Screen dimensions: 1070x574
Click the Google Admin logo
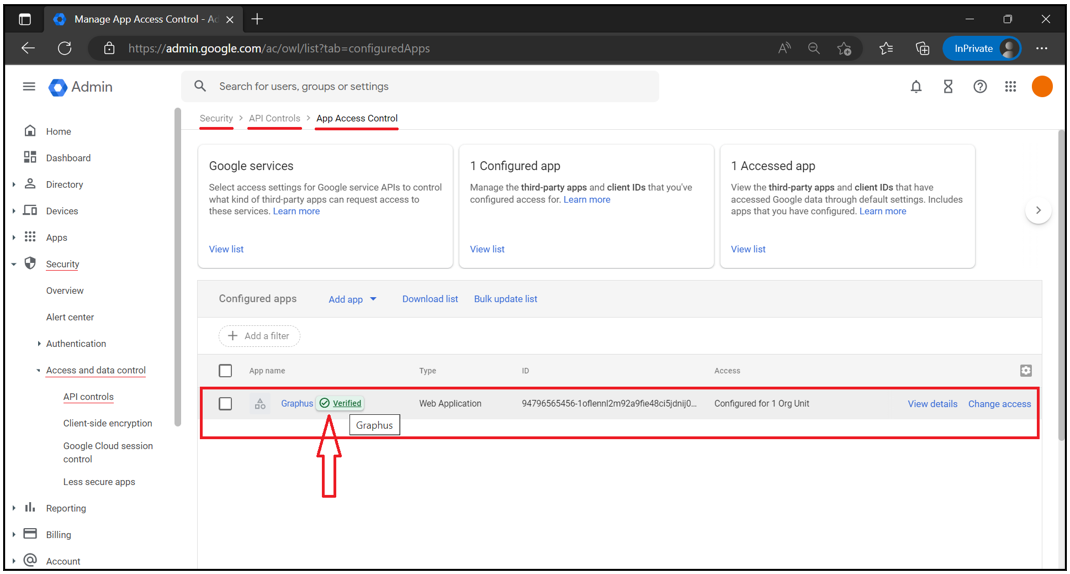[81, 87]
